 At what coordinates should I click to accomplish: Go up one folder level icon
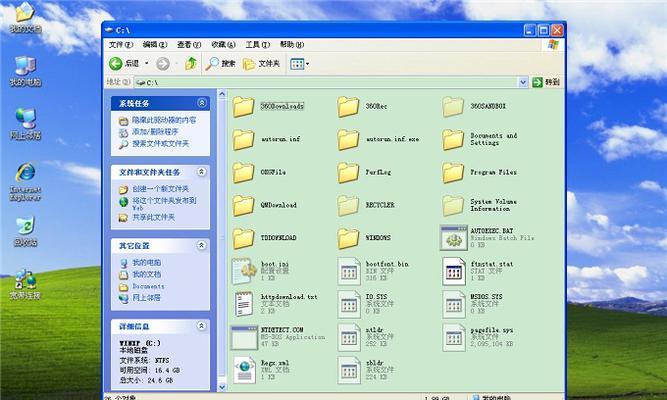191,64
